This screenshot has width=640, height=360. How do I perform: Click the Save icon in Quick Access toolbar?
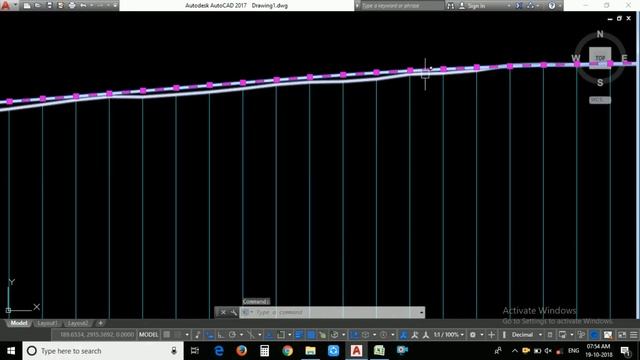(x=49, y=6)
